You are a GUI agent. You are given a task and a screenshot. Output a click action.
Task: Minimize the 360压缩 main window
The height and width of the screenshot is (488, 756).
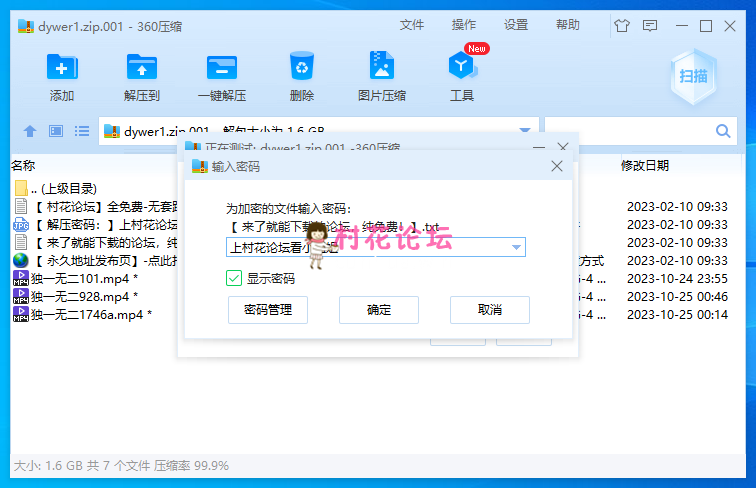682,26
